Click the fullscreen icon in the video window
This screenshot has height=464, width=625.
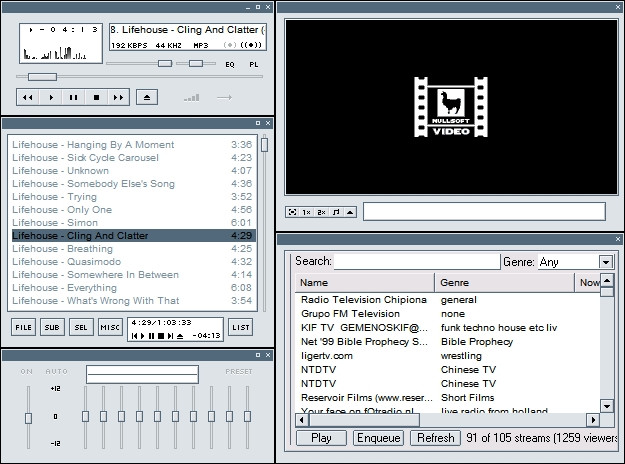point(292,212)
